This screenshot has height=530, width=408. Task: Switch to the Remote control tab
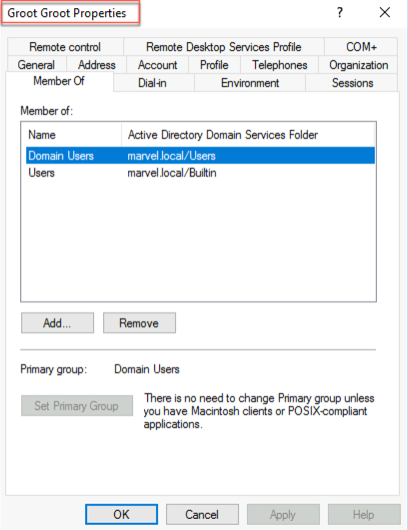click(x=65, y=47)
